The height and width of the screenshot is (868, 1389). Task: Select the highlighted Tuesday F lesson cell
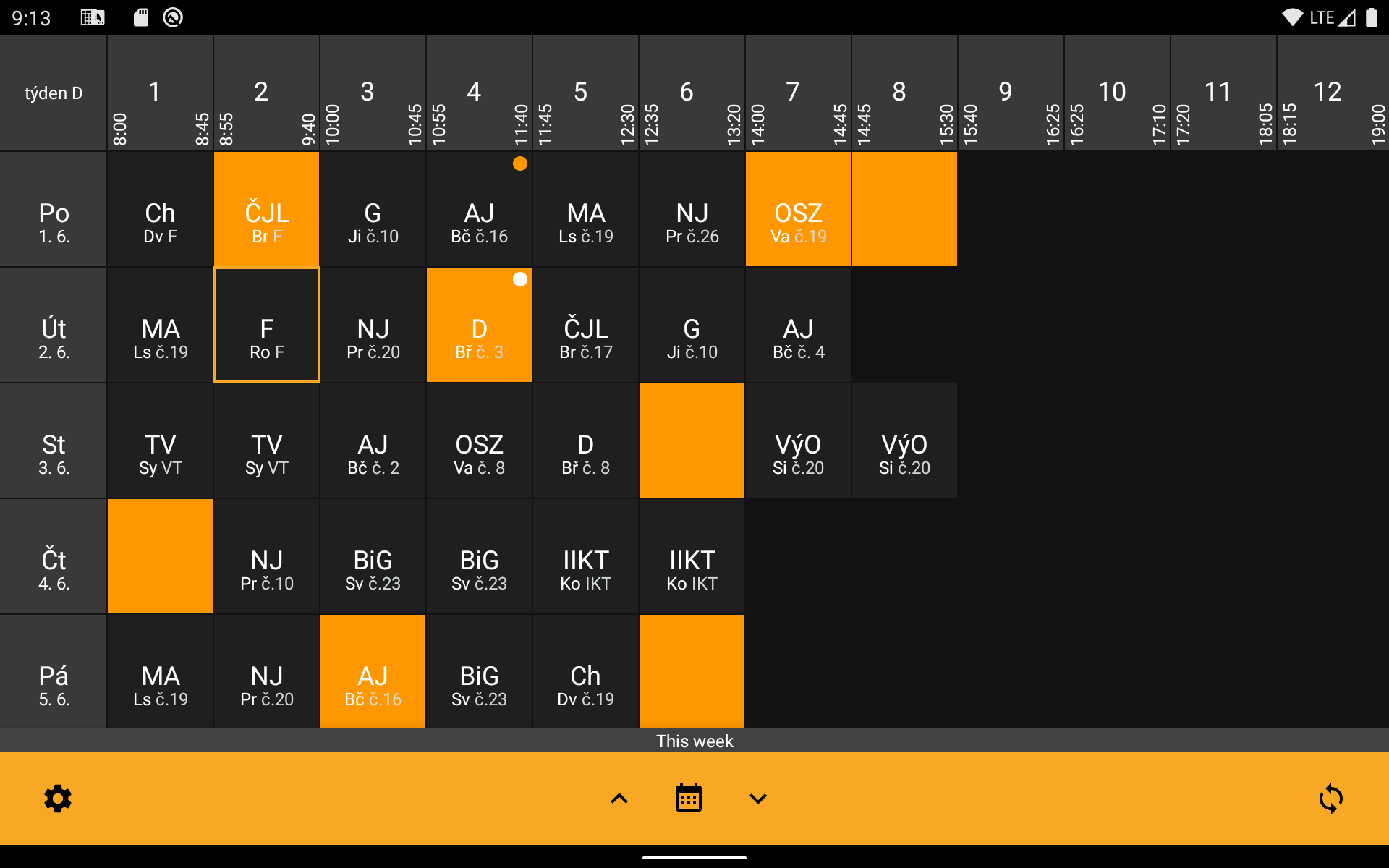[266, 325]
